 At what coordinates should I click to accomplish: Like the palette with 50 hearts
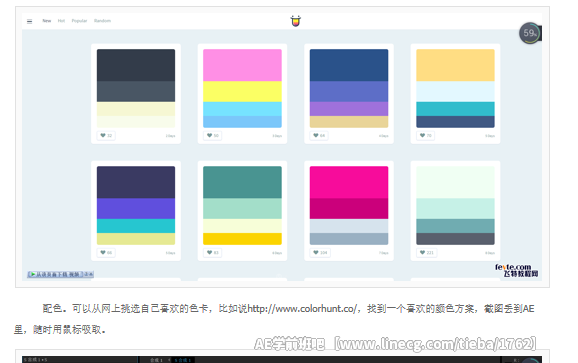click(x=213, y=136)
